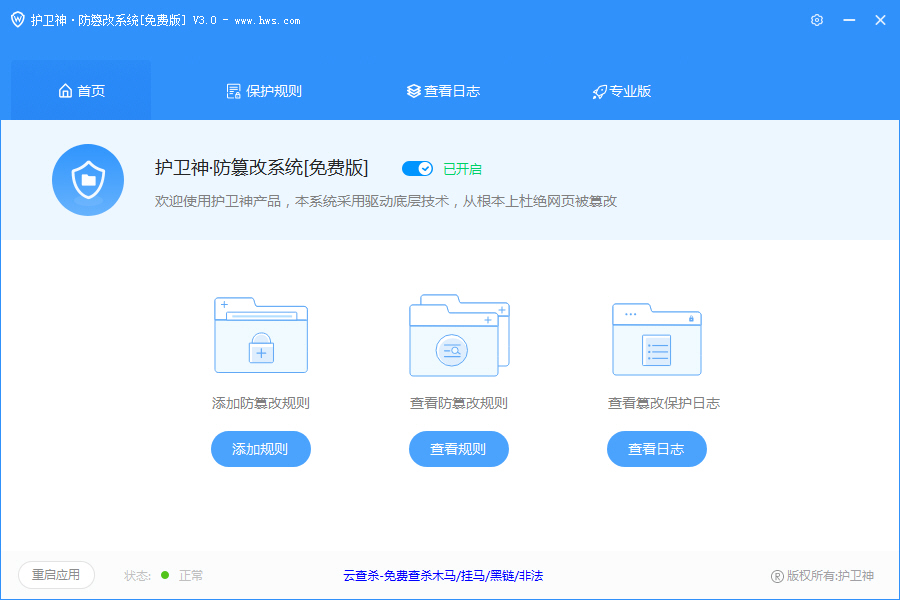Open the settings gear in title bar
The height and width of the screenshot is (600, 900).
pyautogui.click(x=817, y=20)
